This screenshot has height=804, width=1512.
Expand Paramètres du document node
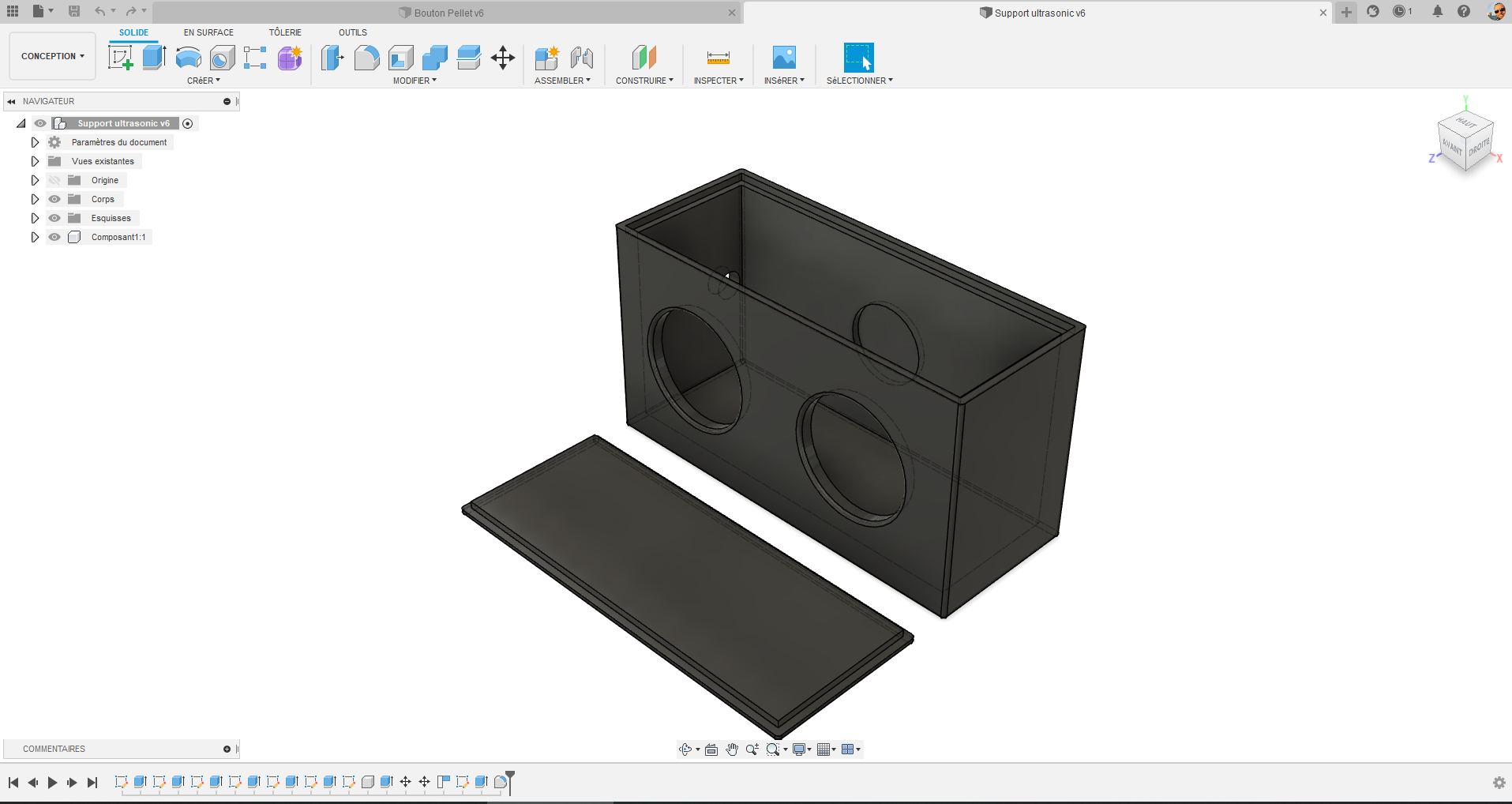35,142
